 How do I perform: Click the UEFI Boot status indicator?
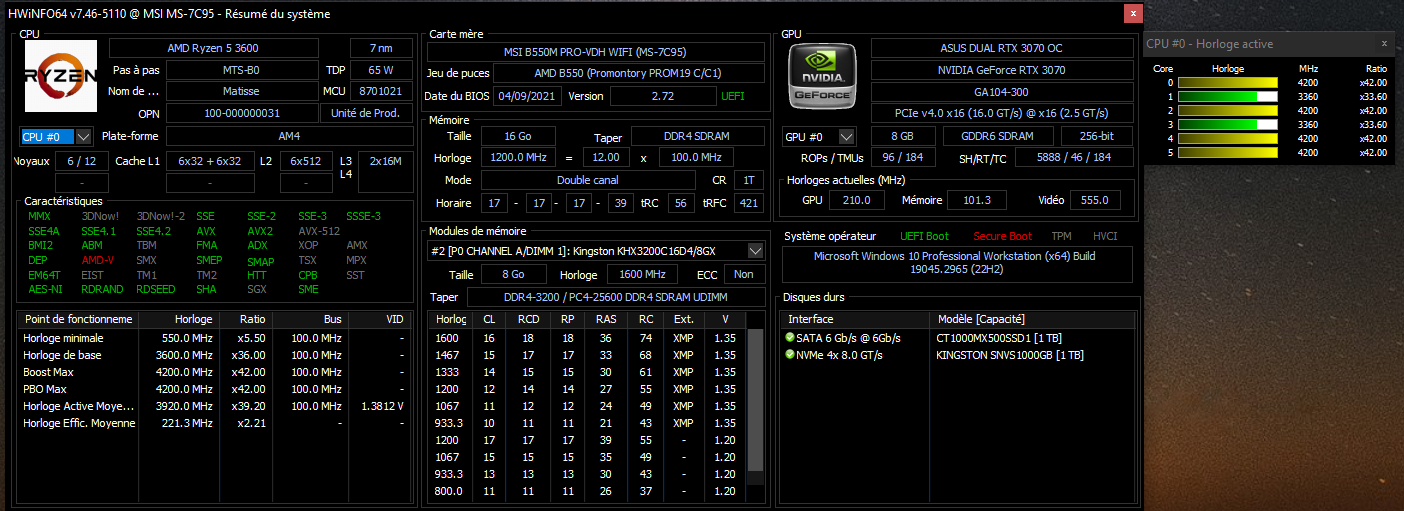click(x=925, y=236)
